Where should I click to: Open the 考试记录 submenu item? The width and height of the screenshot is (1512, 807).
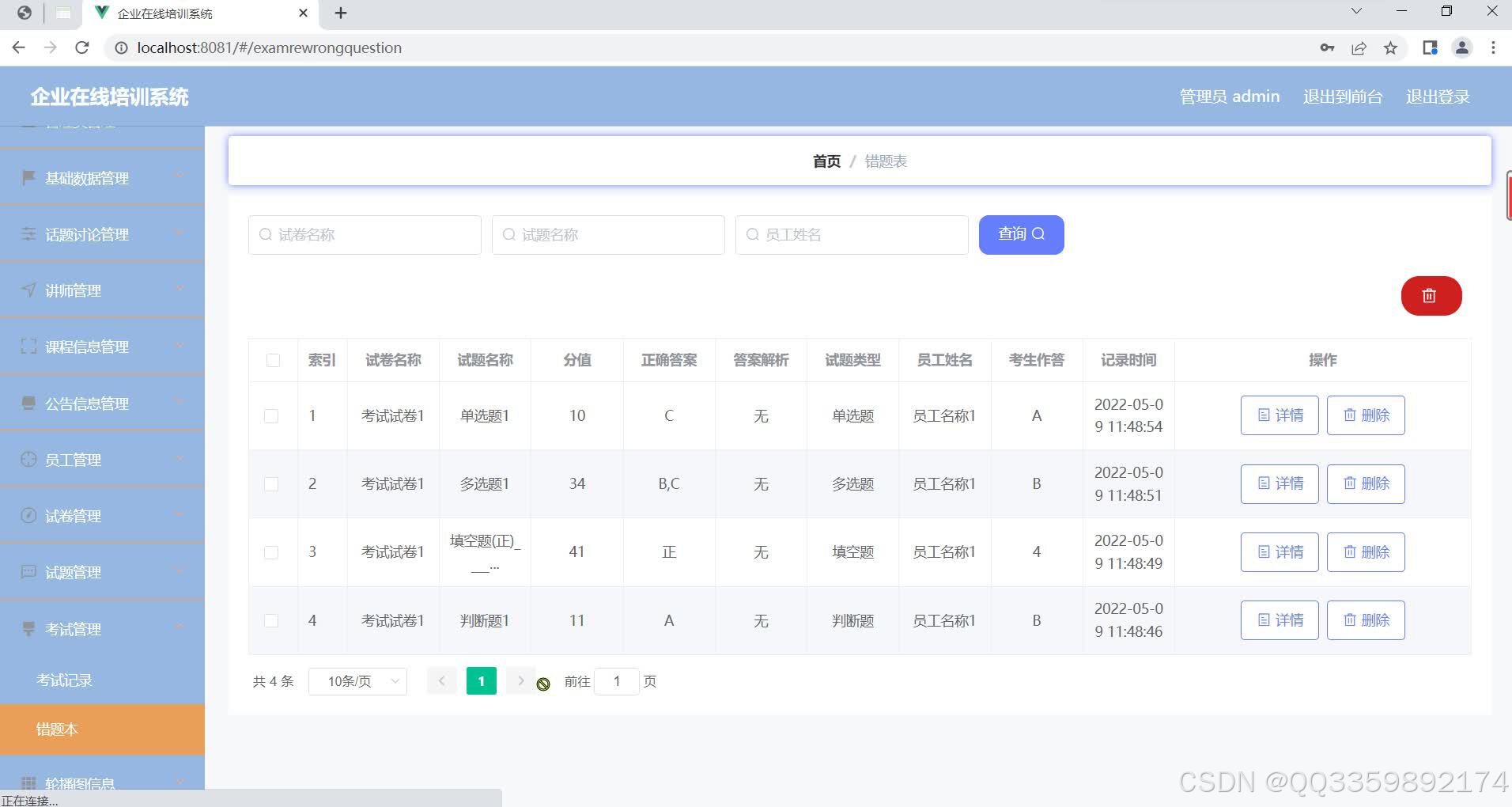[102, 680]
